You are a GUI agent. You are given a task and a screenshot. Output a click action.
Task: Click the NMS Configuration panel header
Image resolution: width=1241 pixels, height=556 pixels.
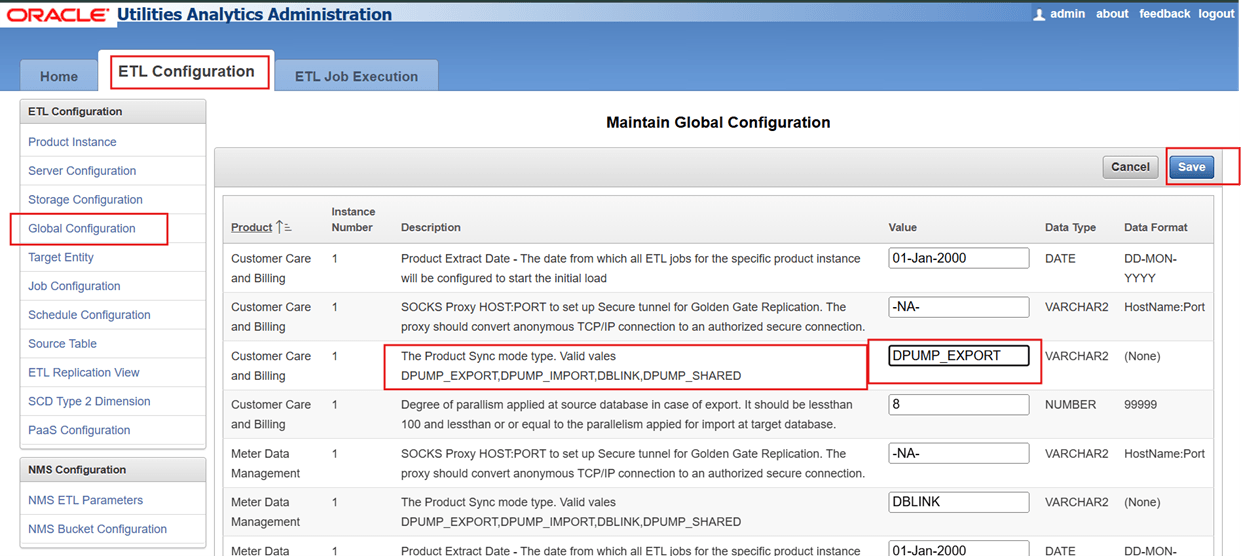[112, 470]
